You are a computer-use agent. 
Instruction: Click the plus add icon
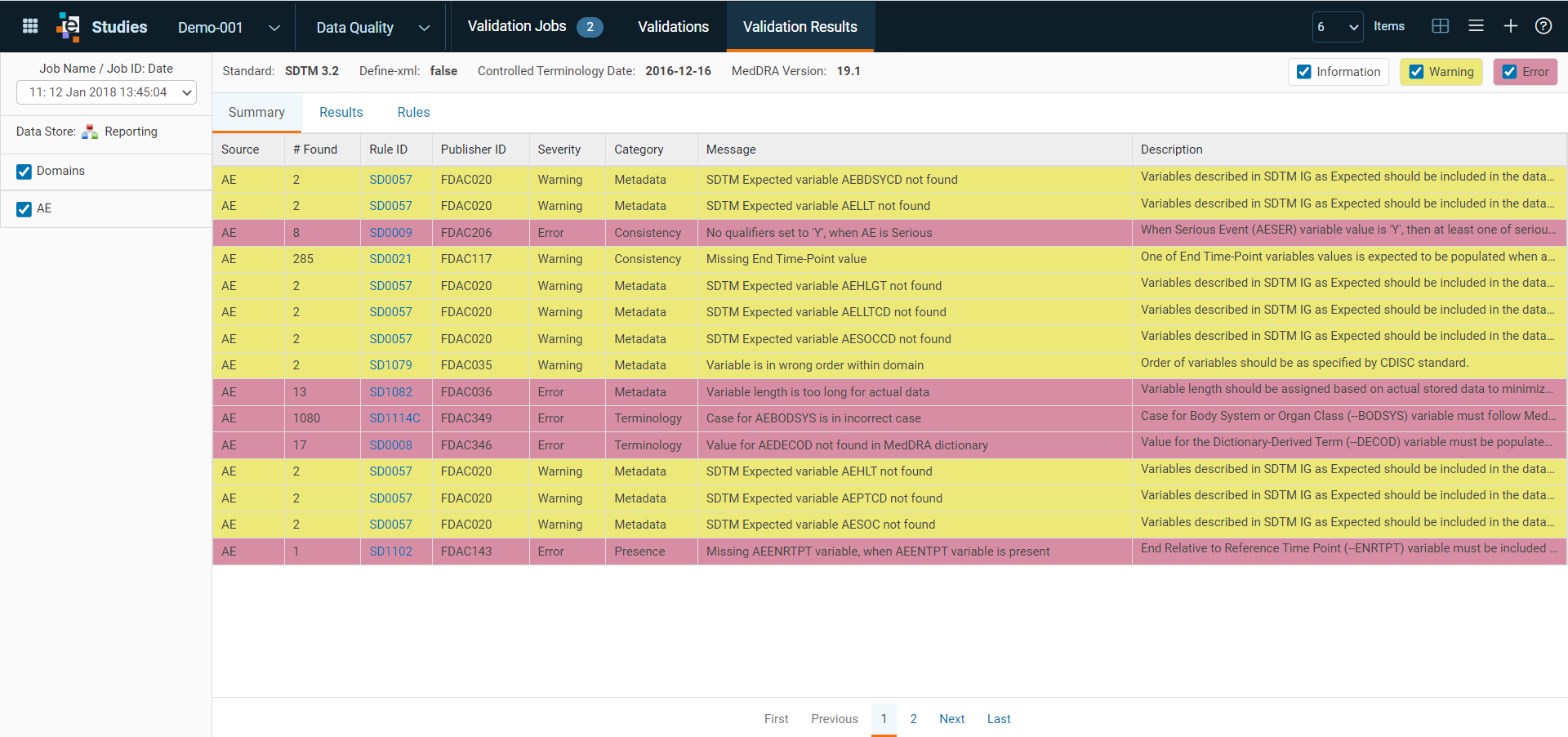pyautogui.click(x=1511, y=26)
